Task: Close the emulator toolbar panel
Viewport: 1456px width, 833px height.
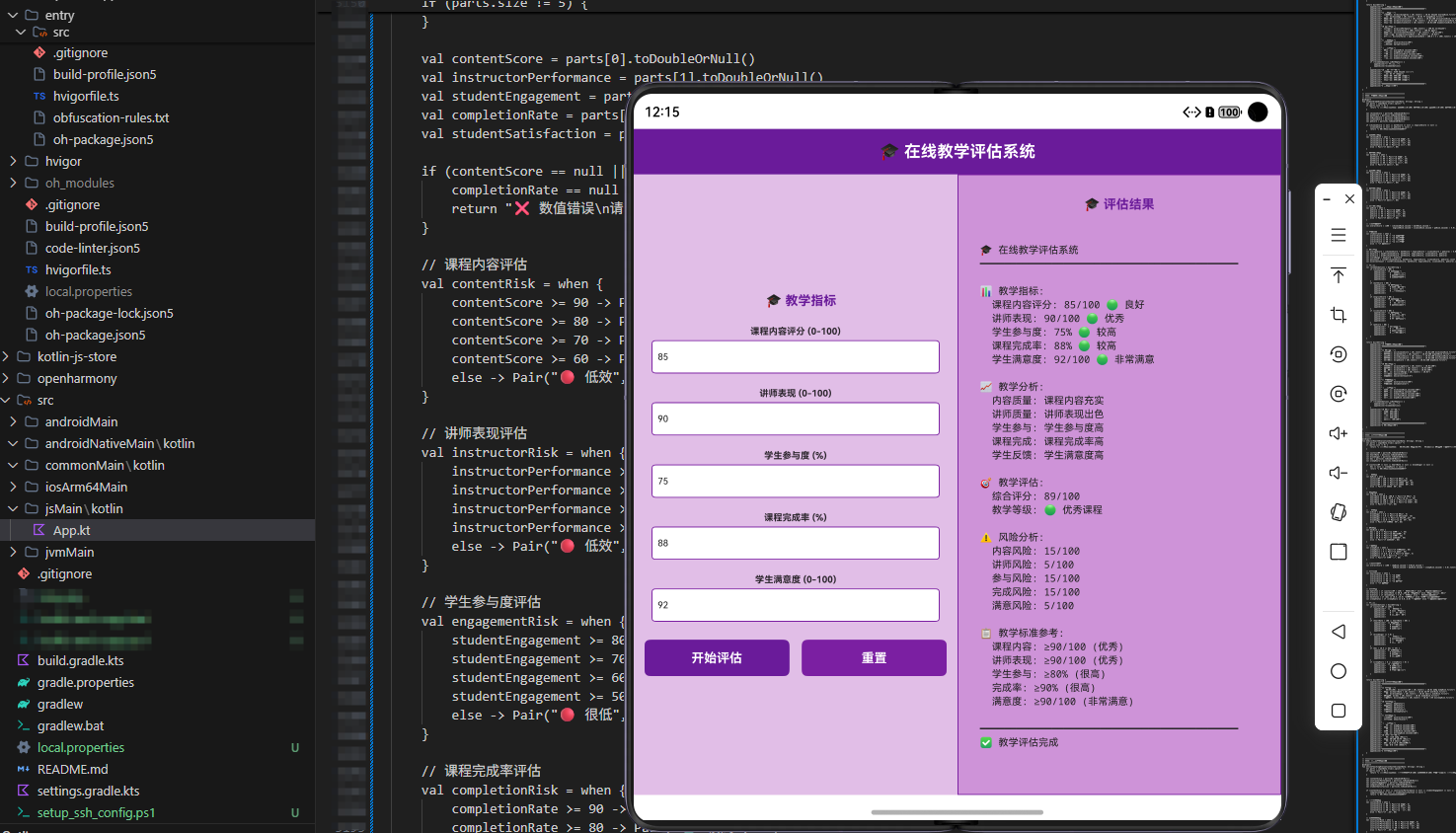Action: tap(1349, 199)
